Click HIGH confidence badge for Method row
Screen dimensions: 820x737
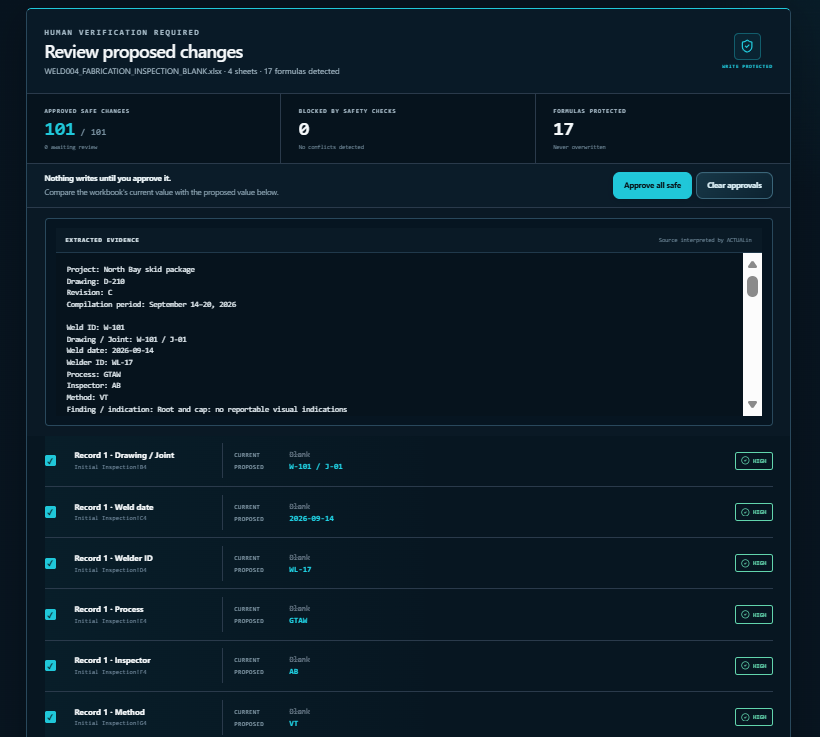[754, 717]
